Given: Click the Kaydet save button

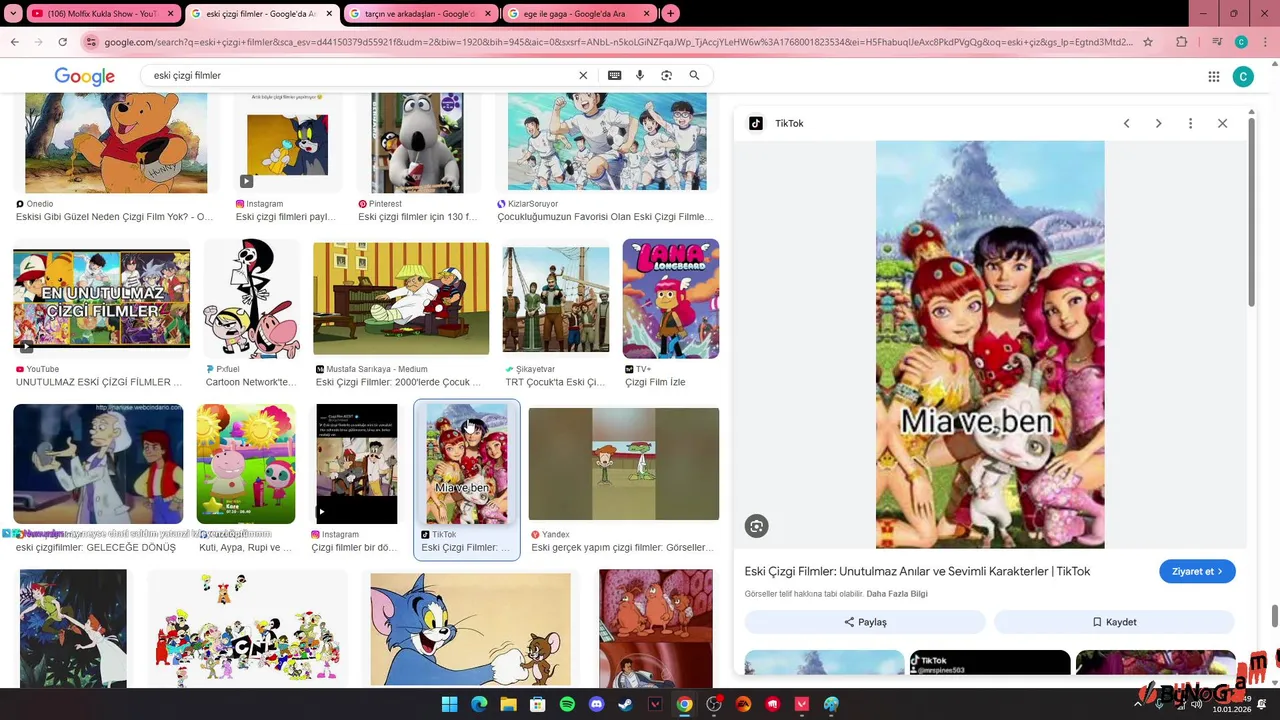Looking at the screenshot, I should 1114,622.
